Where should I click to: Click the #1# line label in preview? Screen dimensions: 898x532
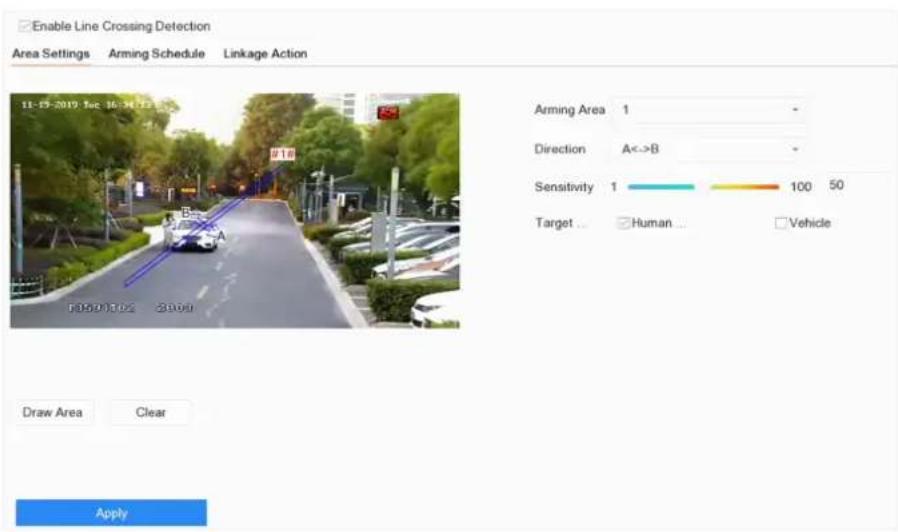(283, 154)
